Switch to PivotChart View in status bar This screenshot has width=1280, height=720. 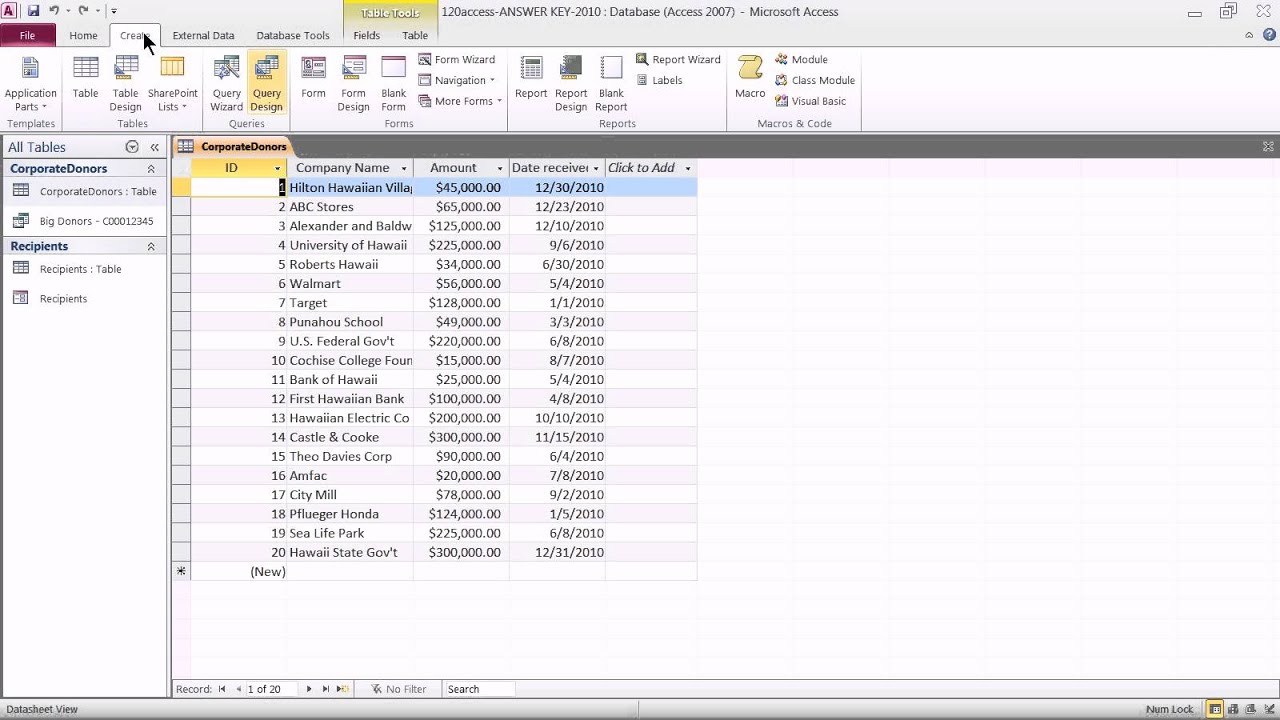1251,709
